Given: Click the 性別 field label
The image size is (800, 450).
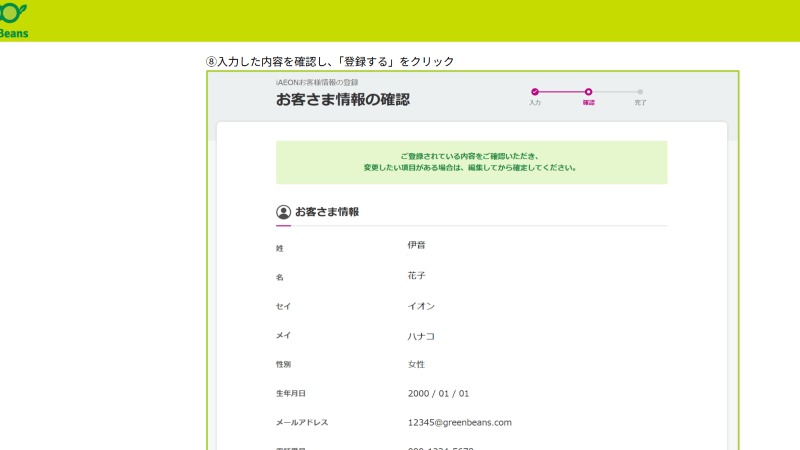Looking at the screenshot, I should 283,364.
